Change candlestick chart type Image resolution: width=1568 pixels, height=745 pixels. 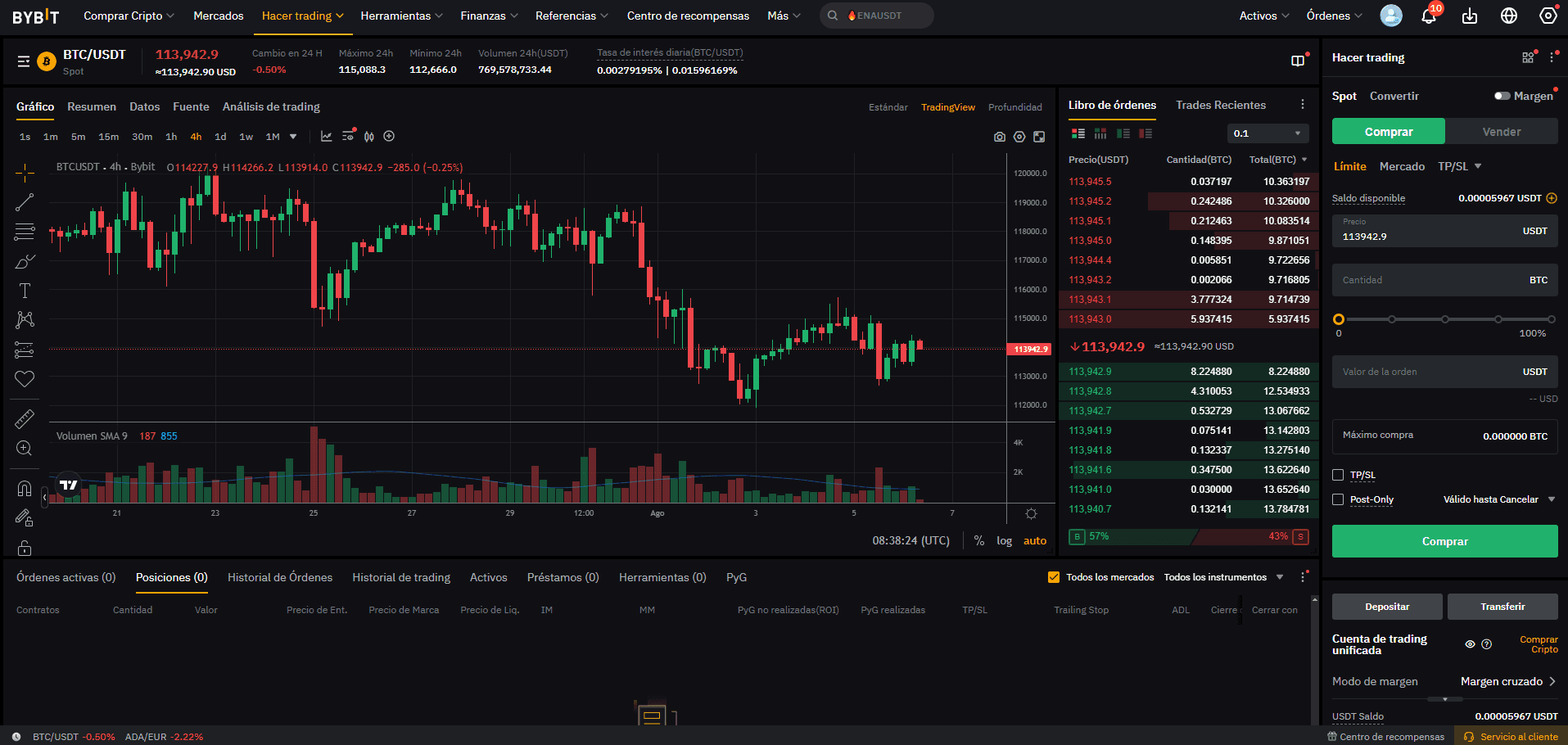coord(369,136)
